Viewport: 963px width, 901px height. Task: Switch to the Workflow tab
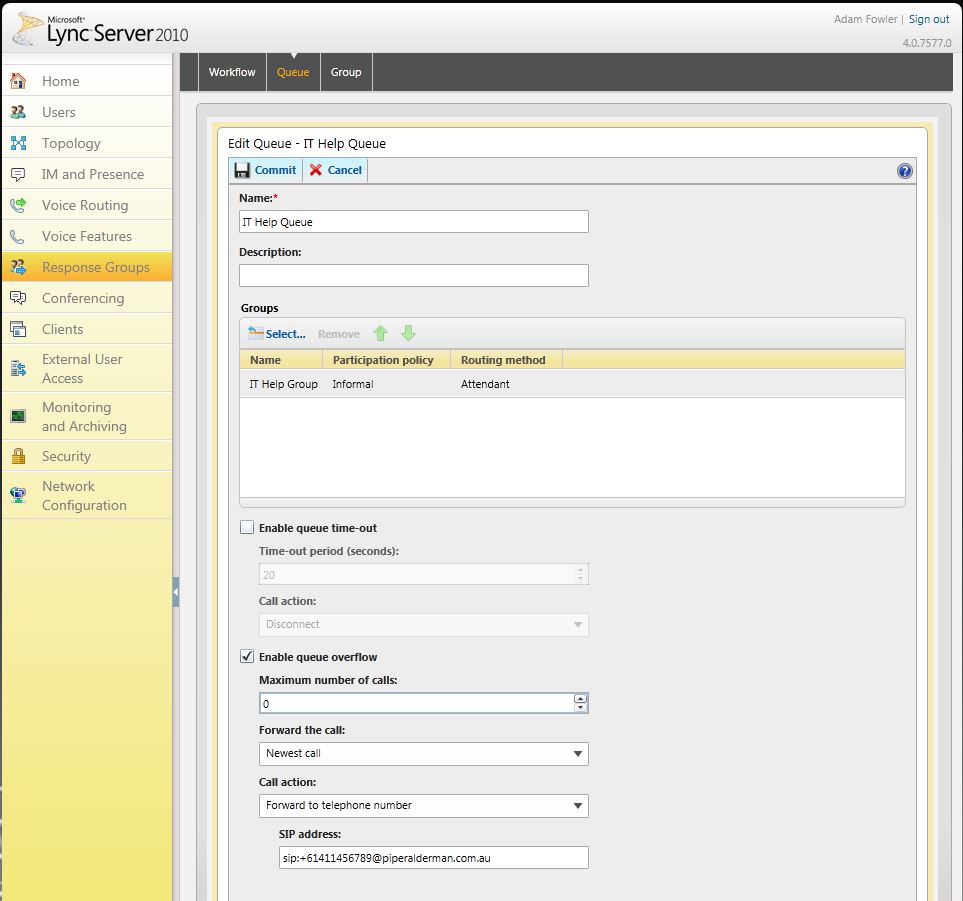coord(232,72)
